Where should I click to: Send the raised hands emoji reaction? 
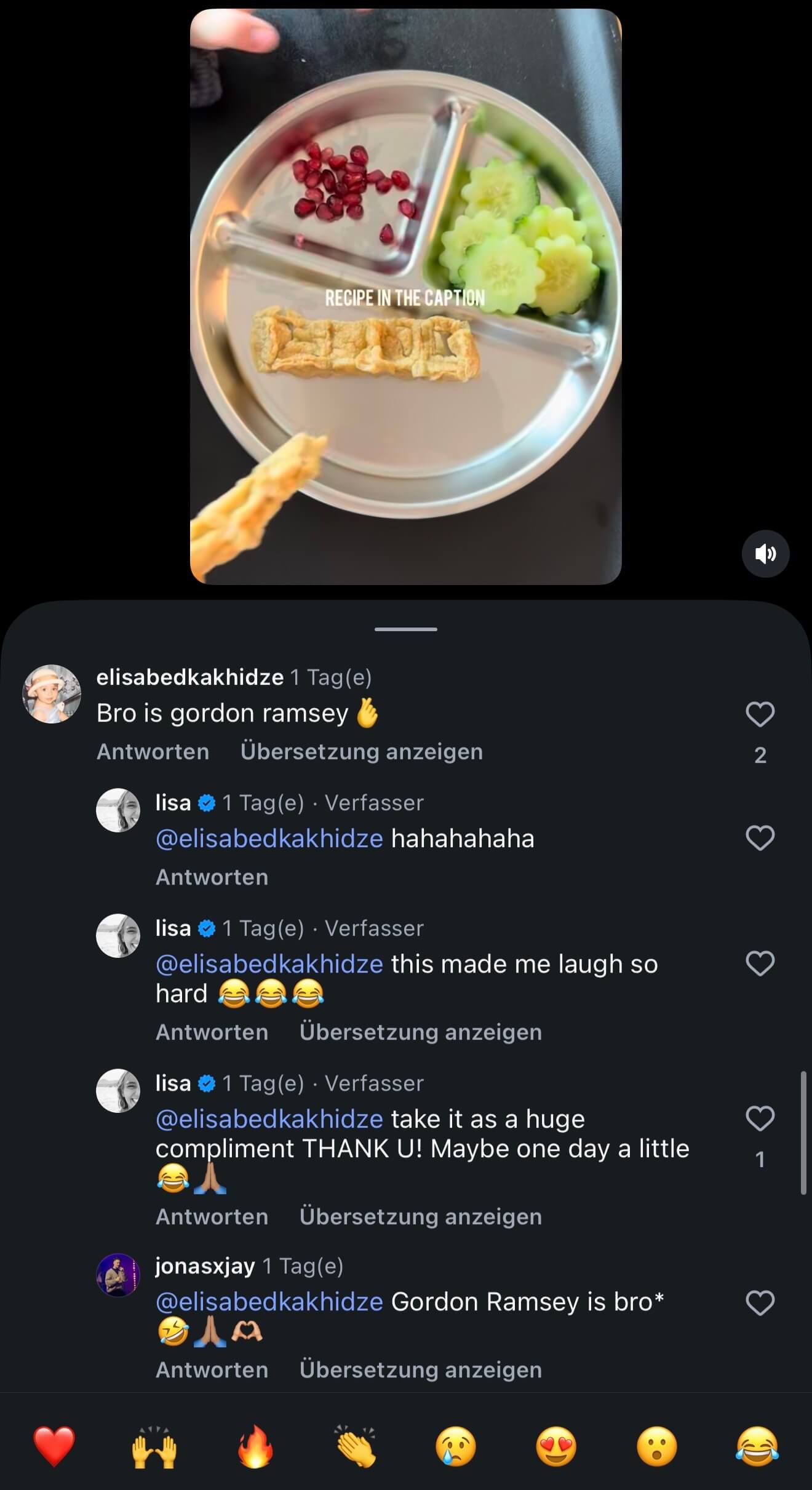point(154,1447)
